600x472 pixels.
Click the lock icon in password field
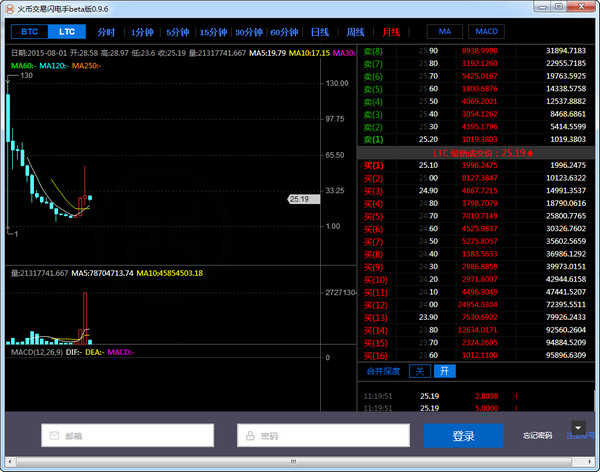248,436
